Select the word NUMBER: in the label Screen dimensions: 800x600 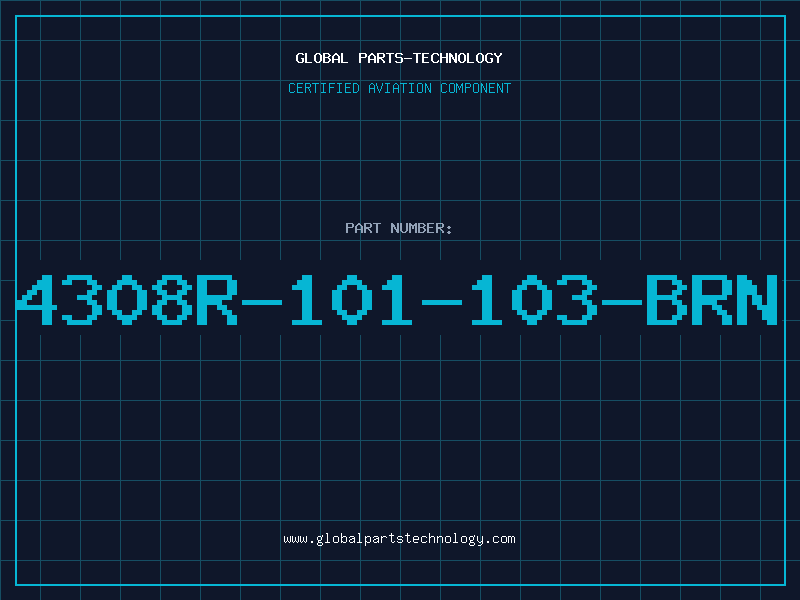(421, 228)
